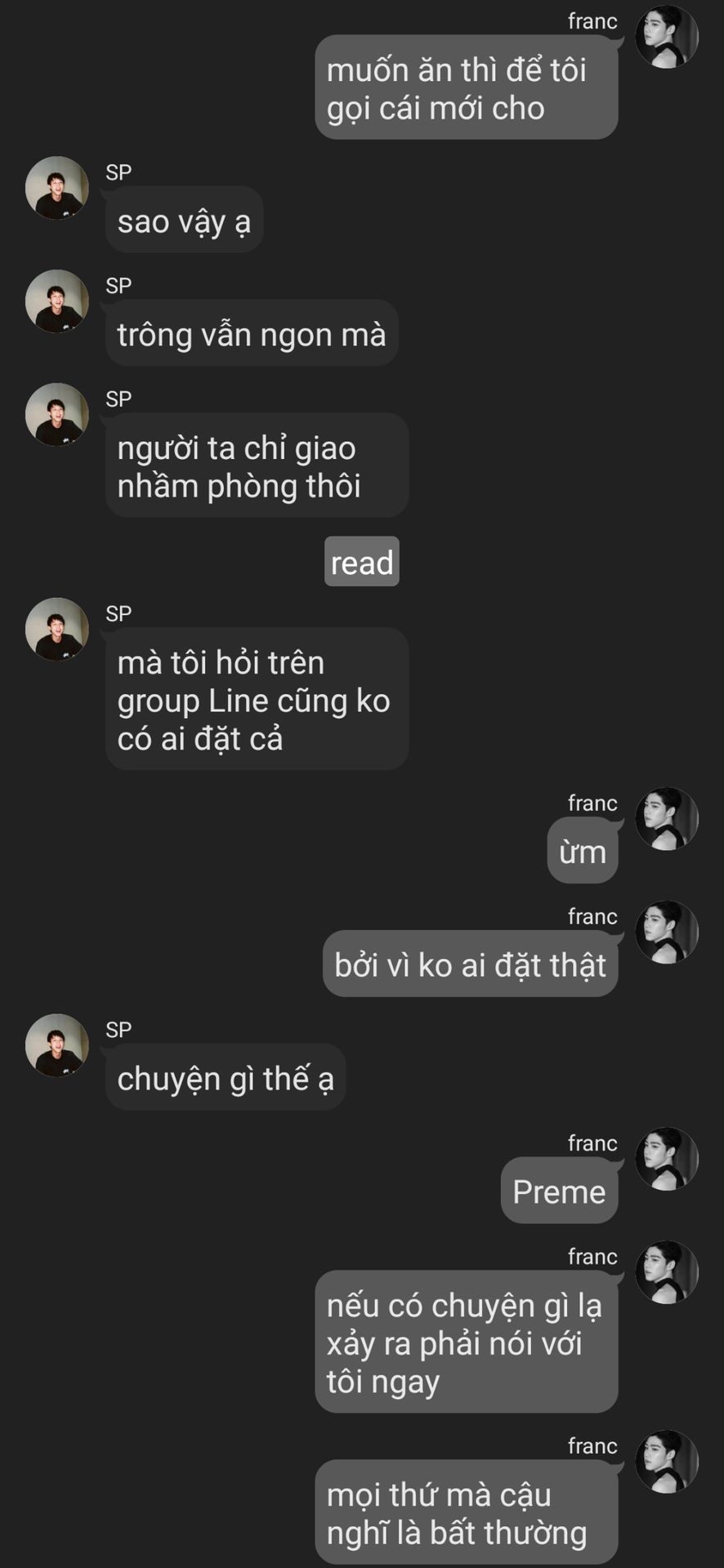Viewport: 724px width, 1568px height.
Task: Click the SP sender name above 'sao vậy ạ'
Action: pos(118,172)
